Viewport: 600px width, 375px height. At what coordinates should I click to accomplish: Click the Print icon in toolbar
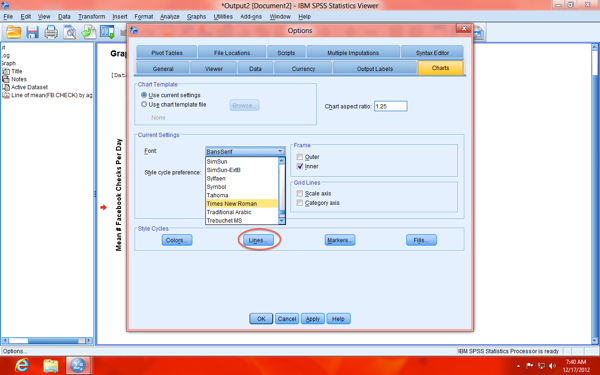point(51,32)
